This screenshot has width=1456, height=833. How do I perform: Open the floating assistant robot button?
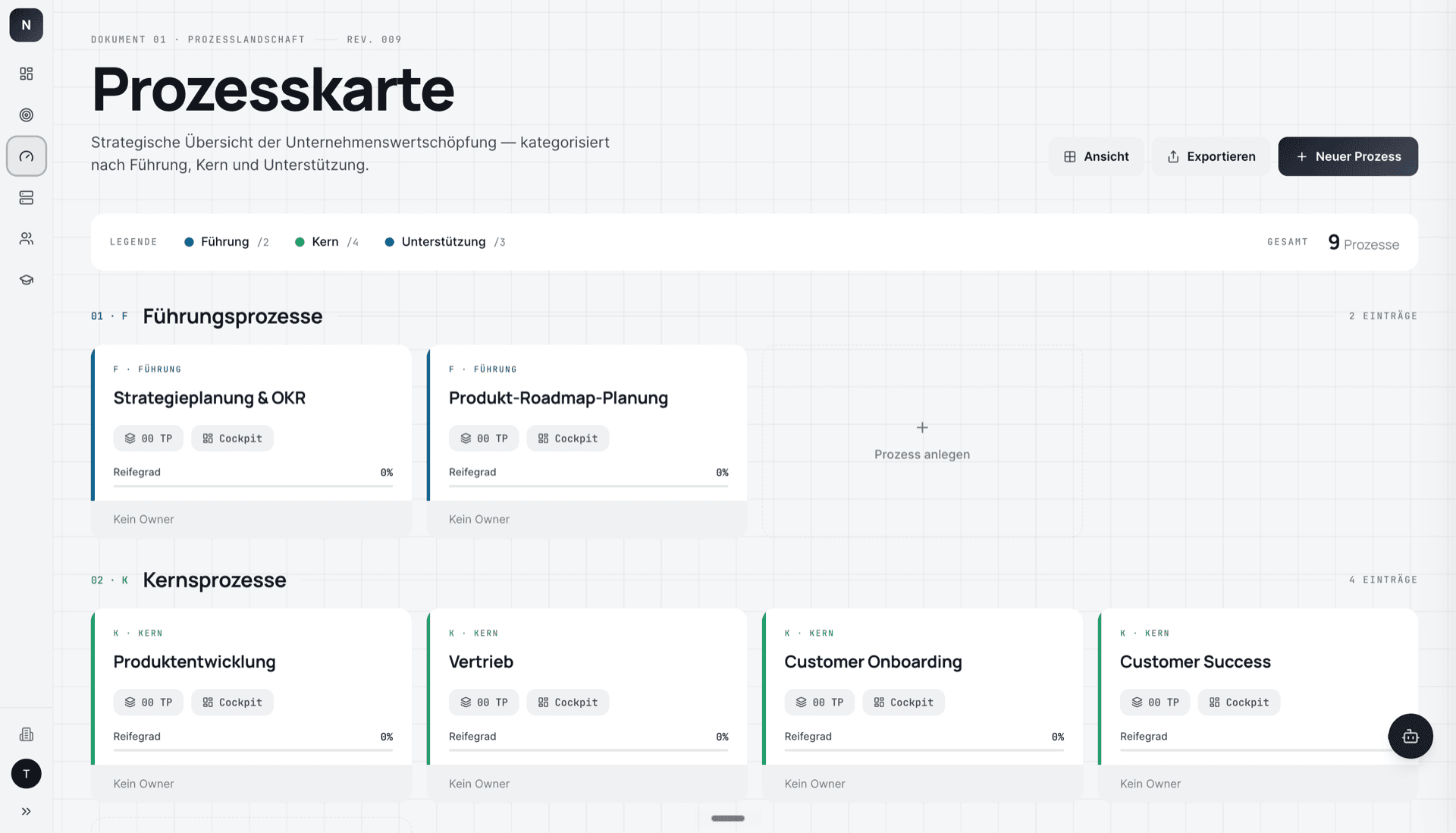(1410, 736)
